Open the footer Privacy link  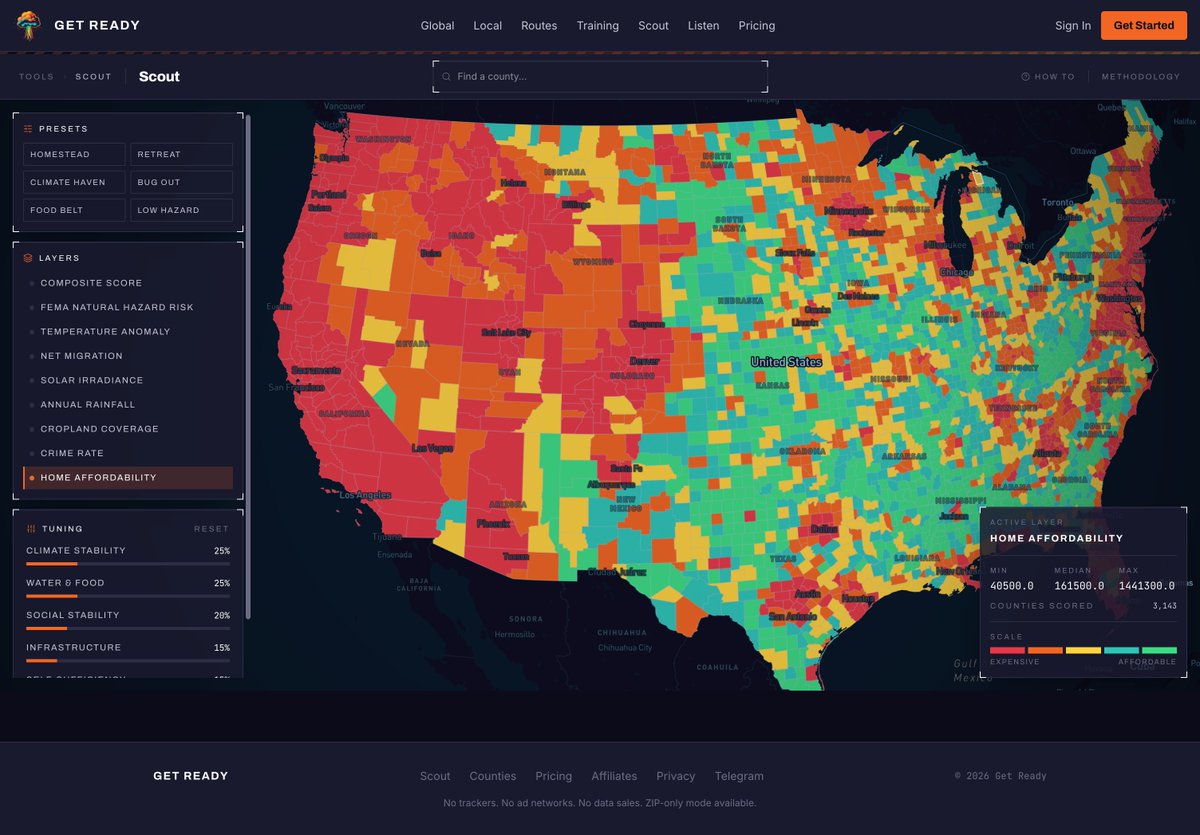click(x=676, y=776)
